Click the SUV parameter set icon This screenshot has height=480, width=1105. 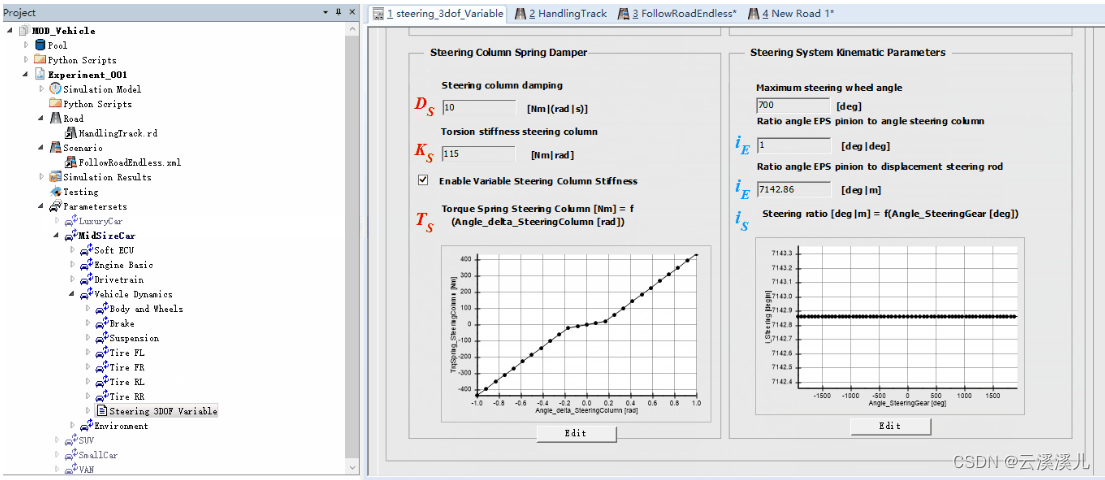pos(71,441)
